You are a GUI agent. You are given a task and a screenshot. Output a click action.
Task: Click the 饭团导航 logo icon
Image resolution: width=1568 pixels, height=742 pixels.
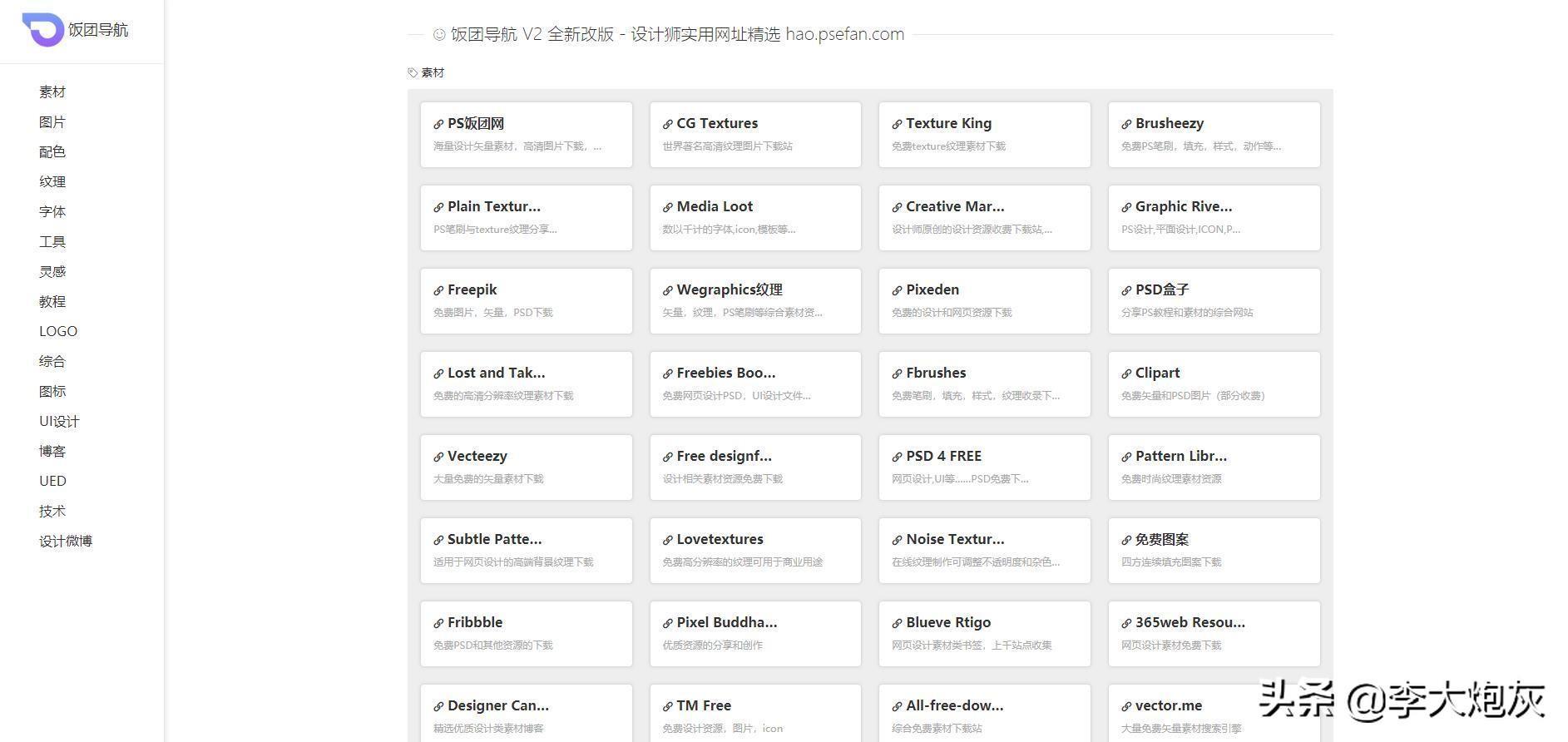pyautogui.click(x=42, y=30)
